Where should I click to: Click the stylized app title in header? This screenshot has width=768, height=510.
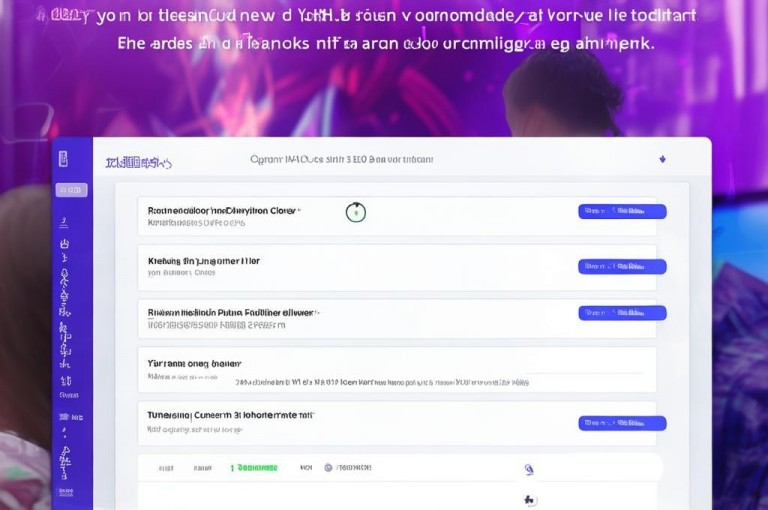point(139,162)
